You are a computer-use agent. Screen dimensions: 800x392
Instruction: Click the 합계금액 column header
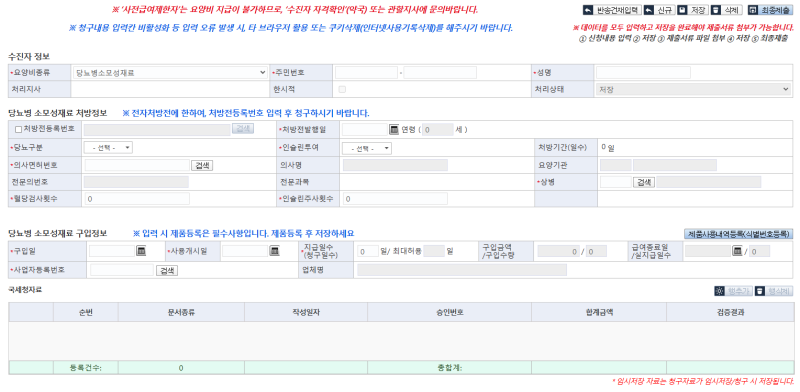[599, 312]
